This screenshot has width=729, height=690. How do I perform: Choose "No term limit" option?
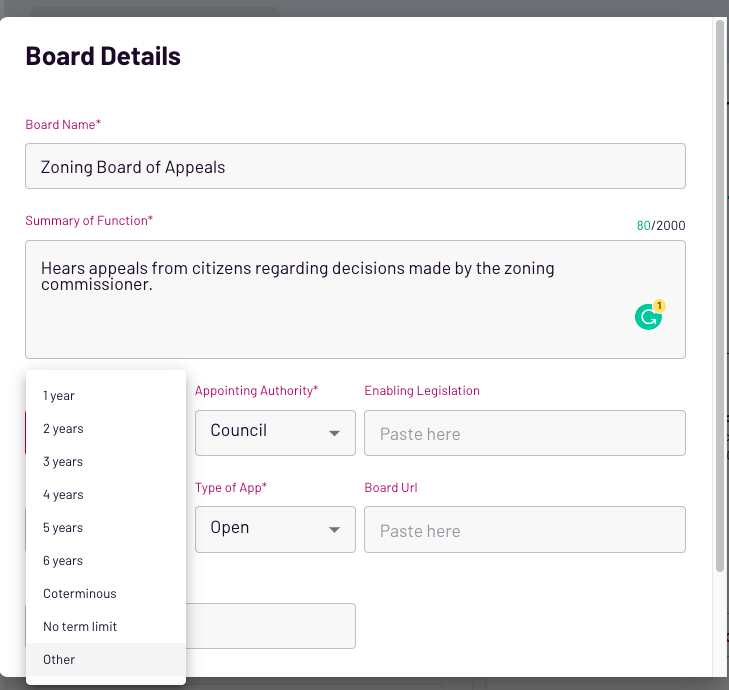[x=80, y=627]
